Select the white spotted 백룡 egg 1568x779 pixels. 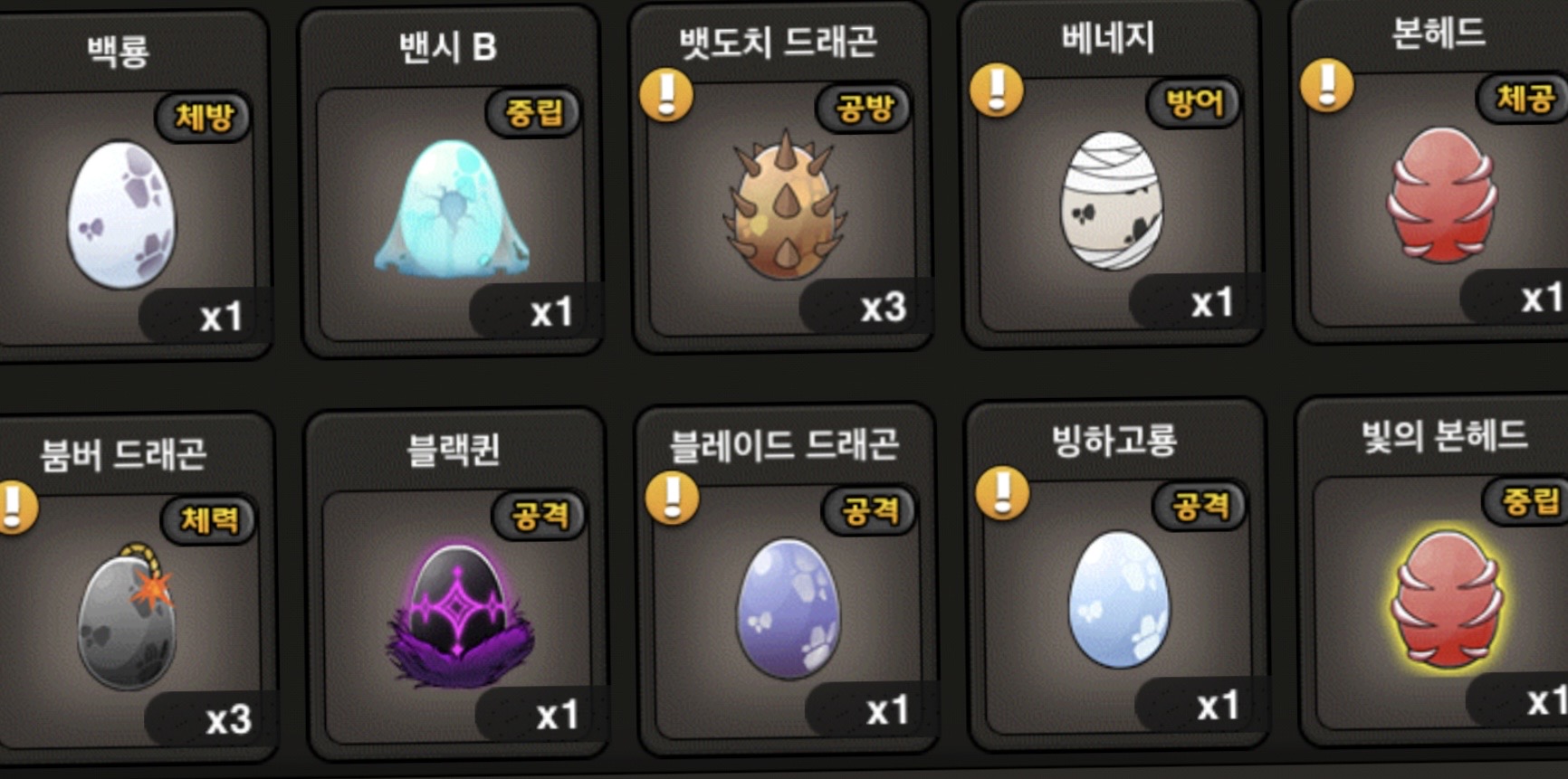pos(121,215)
